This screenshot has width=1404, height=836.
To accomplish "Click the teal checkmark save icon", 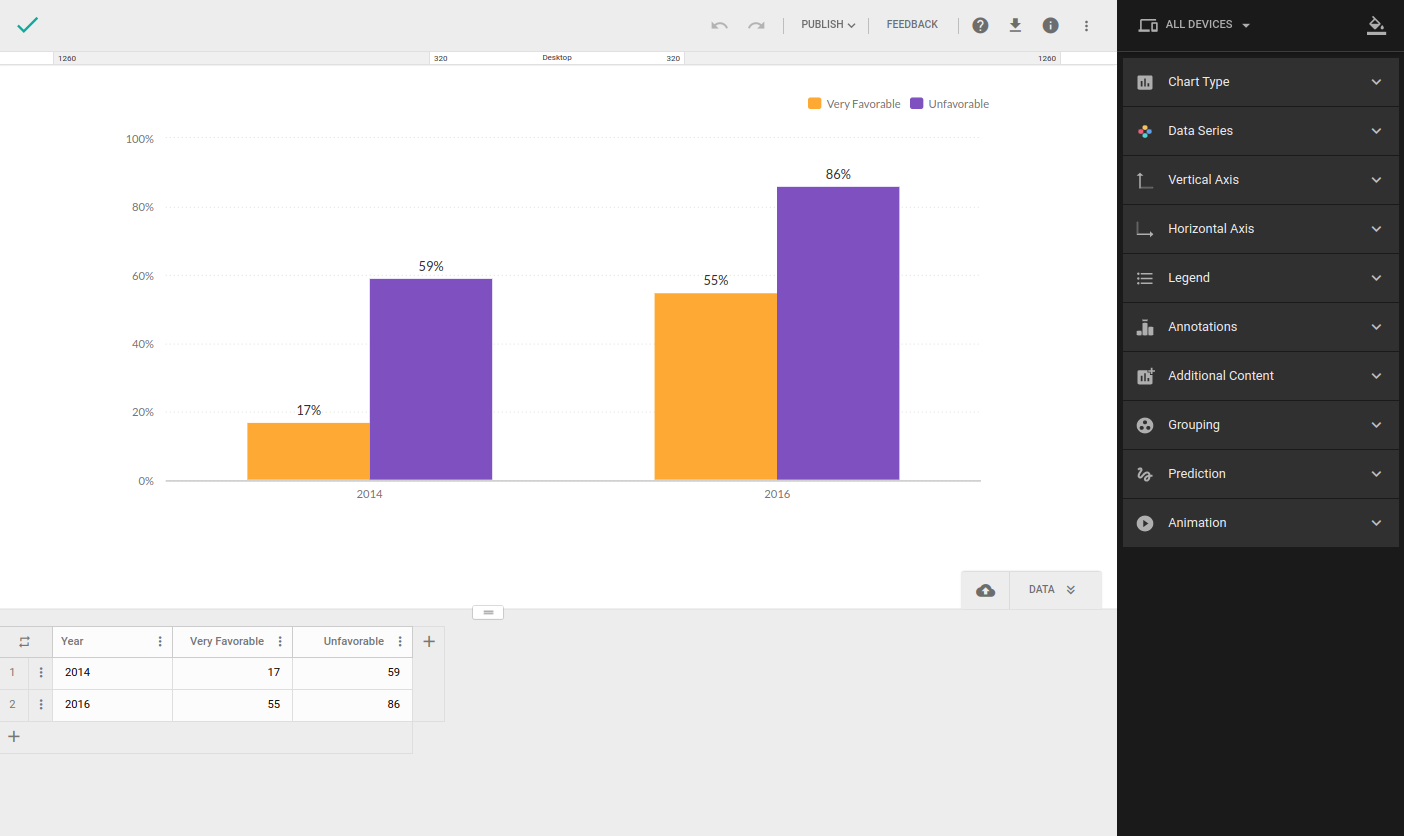I will tap(27, 25).
